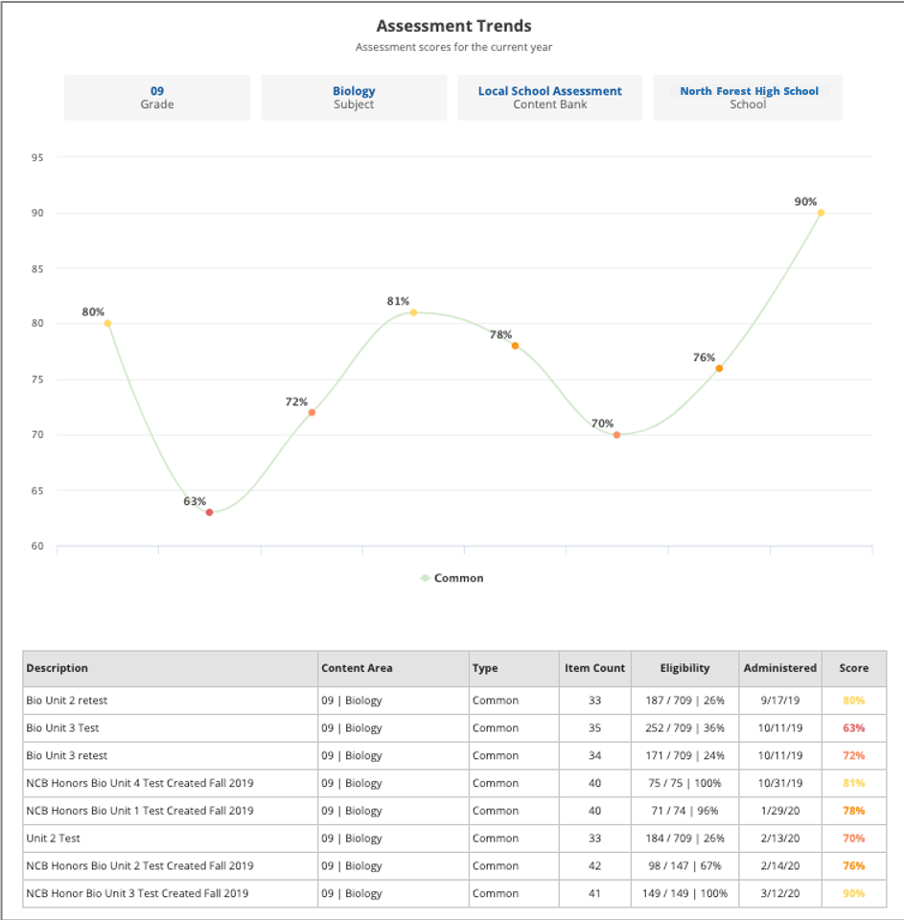This screenshot has height=920, width=904.
Task: Select the 'Bio Unit 2 retest' description
Action: tap(67, 700)
